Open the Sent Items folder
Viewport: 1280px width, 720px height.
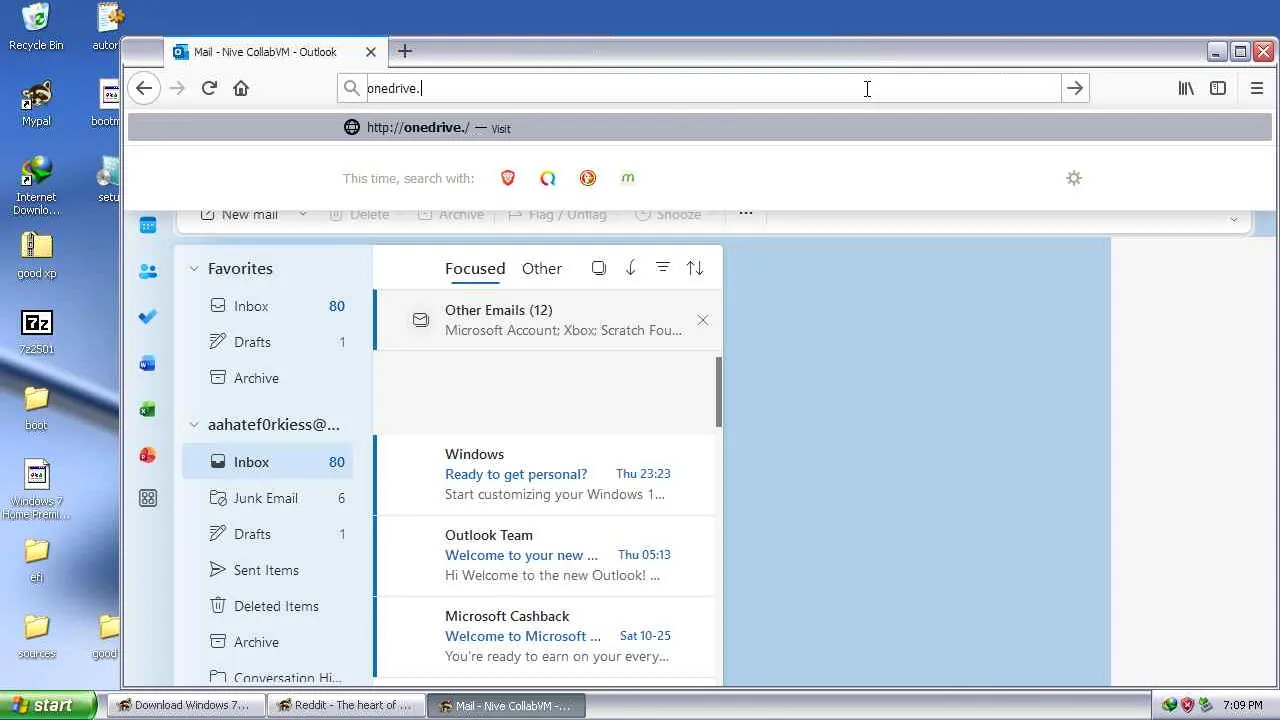(x=267, y=570)
